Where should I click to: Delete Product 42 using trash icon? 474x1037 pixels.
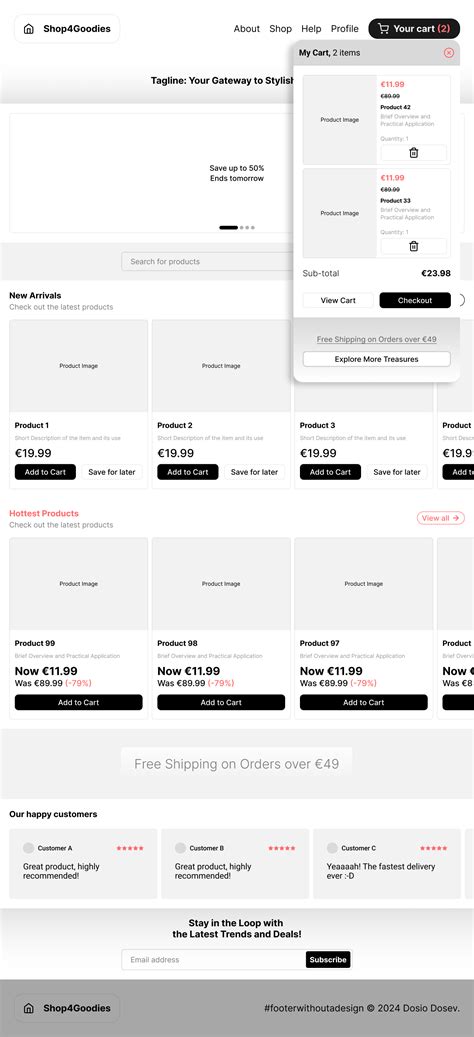click(x=414, y=153)
